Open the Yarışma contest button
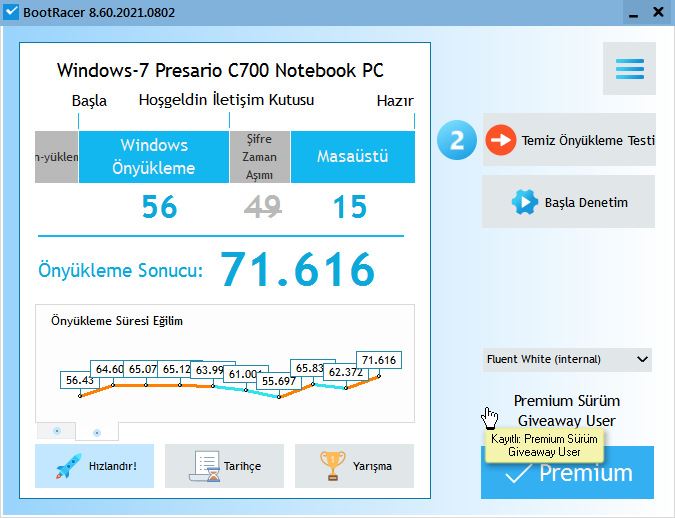The height and width of the screenshot is (518, 675). click(354, 466)
